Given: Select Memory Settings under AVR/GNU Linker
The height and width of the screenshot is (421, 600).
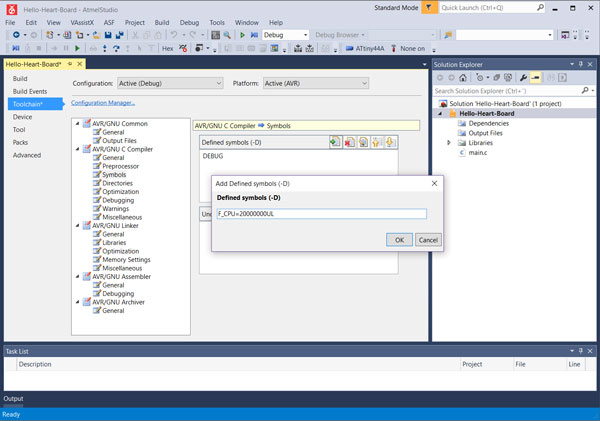Looking at the screenshot, I should click(126, 259).
